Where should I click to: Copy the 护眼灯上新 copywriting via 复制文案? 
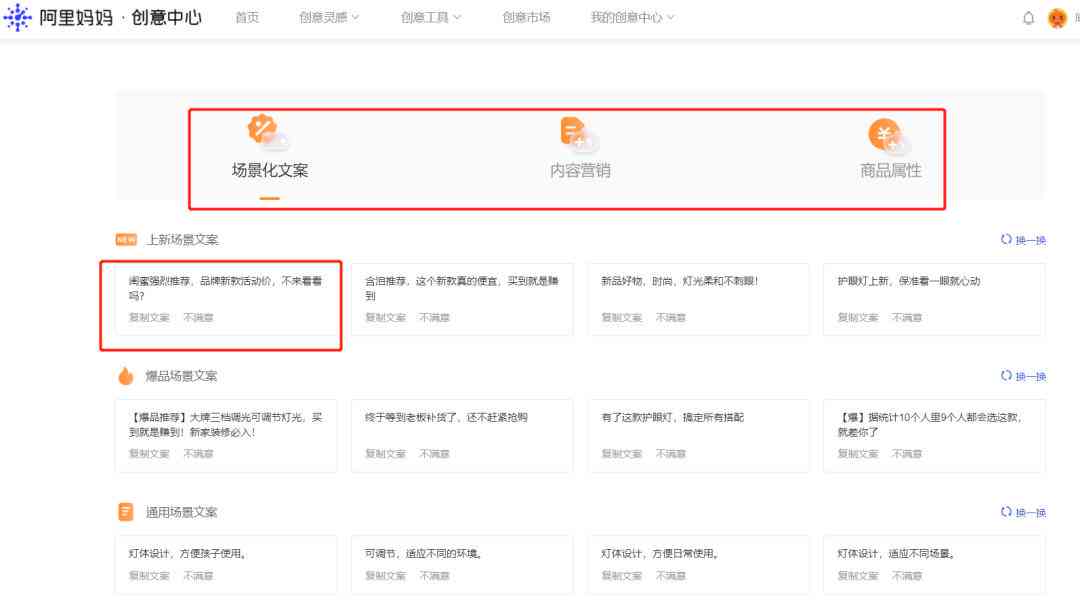pos(858,317)
